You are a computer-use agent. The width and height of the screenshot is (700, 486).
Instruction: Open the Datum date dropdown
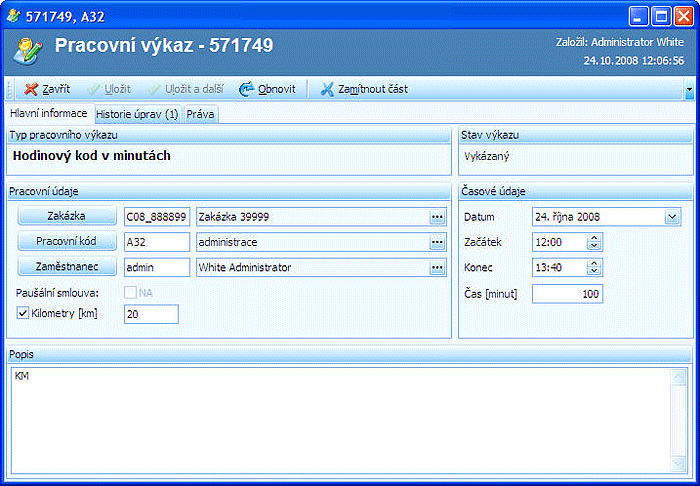pyautogui.click(x=670, y=216)
